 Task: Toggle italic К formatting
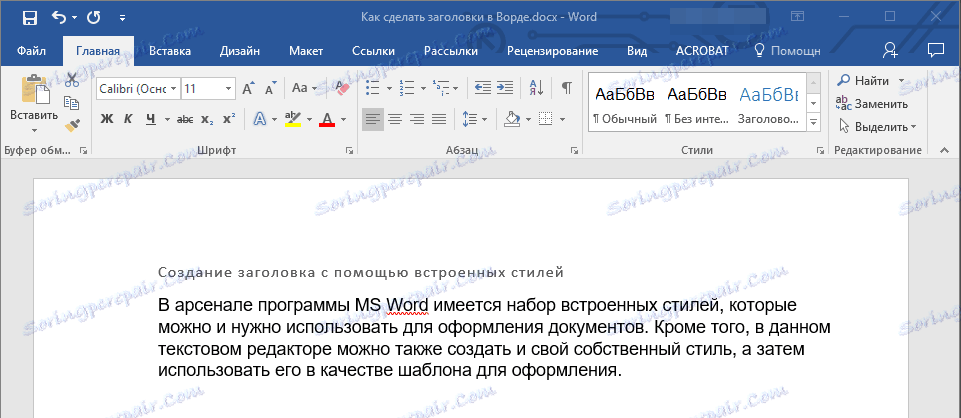(128, 119)
